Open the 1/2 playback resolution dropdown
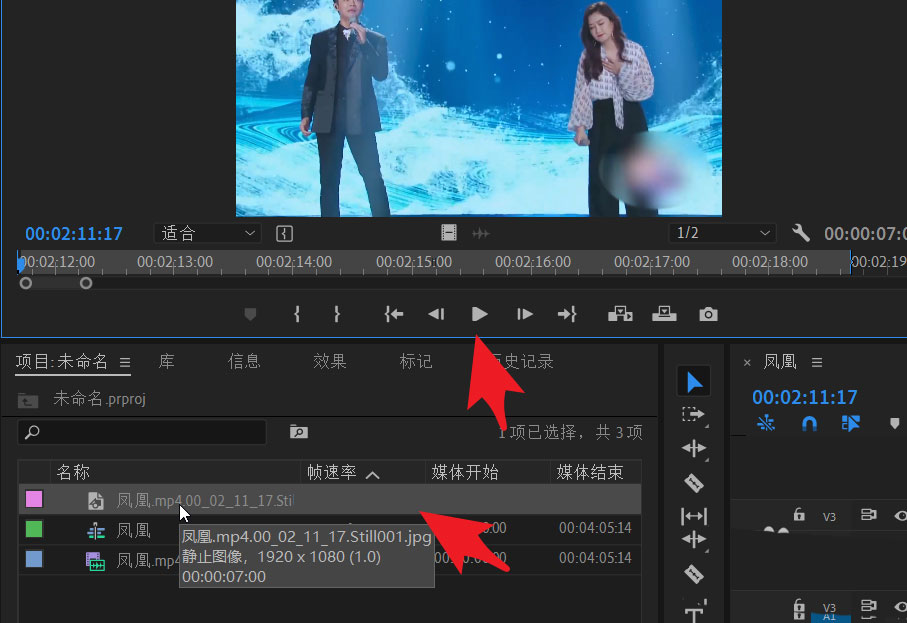This screenshot has height=623, width=907. click(721, 233)
